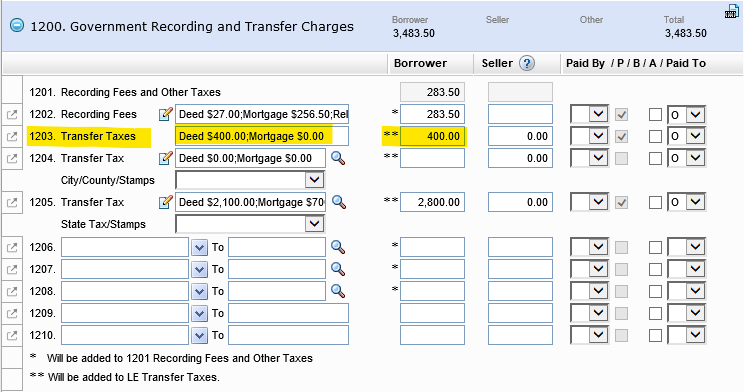Screen dimensions: 744x392
Task: Toggle the white checkbox on line 1206
Action: (x=655, y=247)
